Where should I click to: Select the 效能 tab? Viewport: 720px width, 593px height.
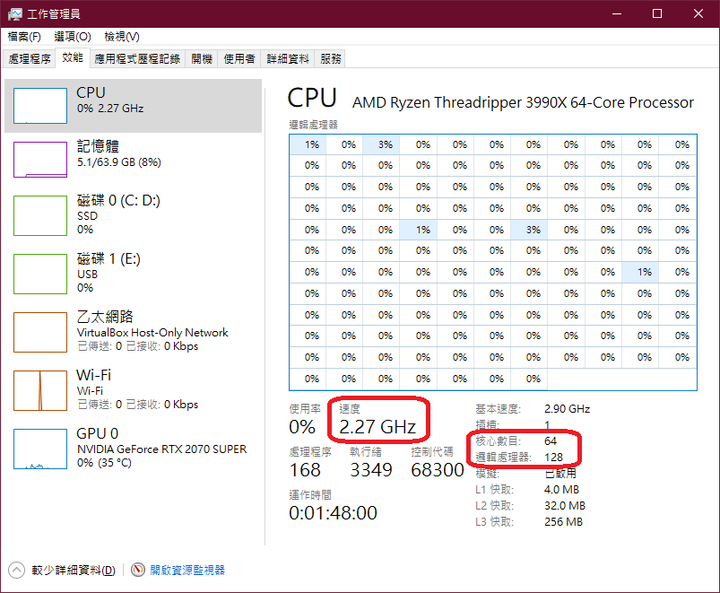coord(73,58)
